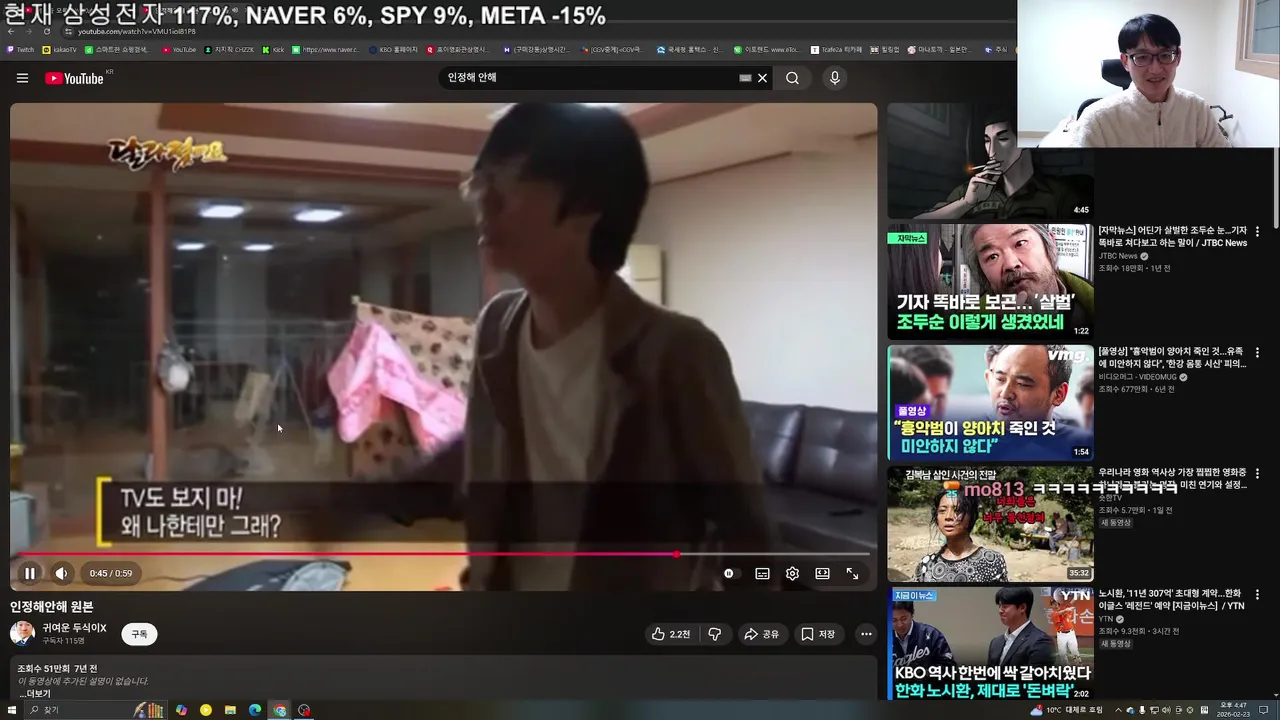The width and height of the screenshot is (1280, 720).
Task: Dislike the video
Action: [x=714, y=634]
